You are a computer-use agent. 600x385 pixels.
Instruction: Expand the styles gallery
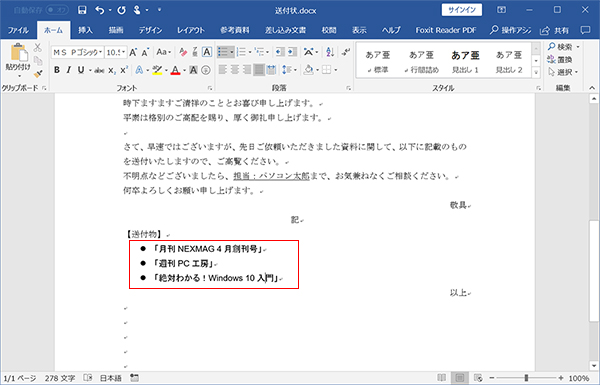[x=536, y=72]
